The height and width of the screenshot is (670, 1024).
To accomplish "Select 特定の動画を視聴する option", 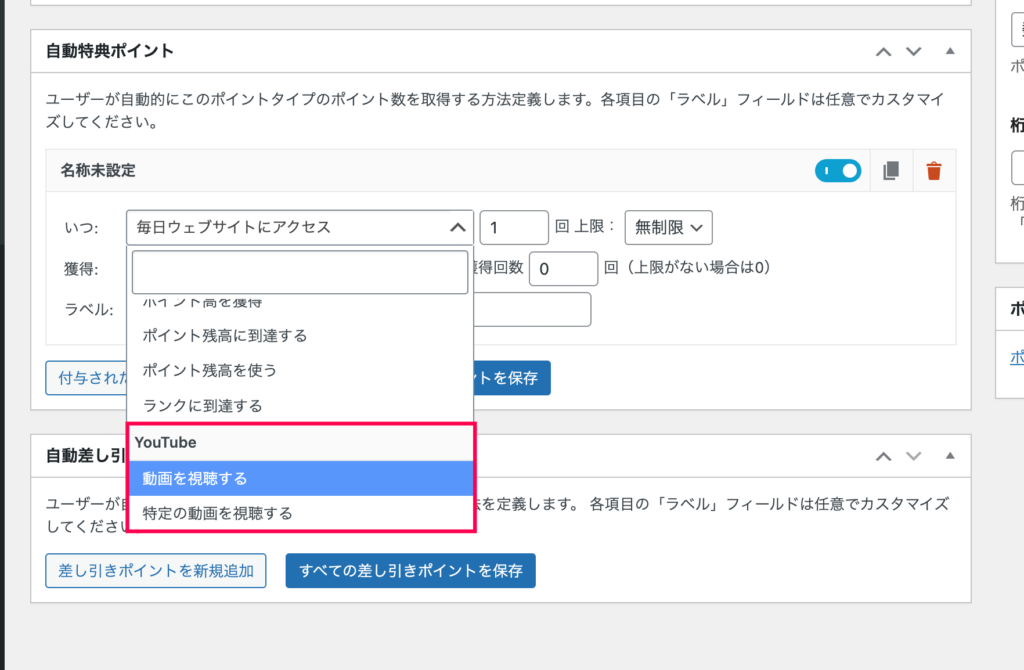I will pyautogui.click(x=300, y=513).
